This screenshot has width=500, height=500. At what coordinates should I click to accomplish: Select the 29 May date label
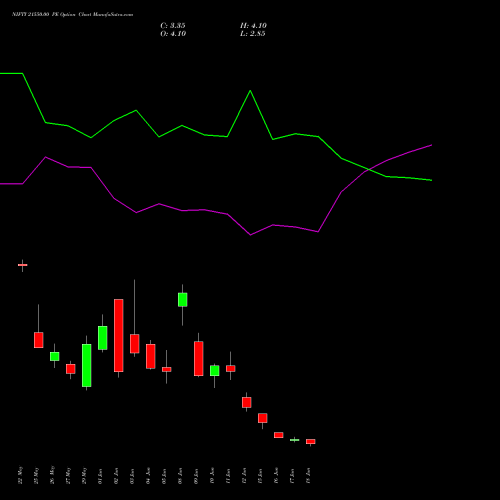[x=84, y=475]
